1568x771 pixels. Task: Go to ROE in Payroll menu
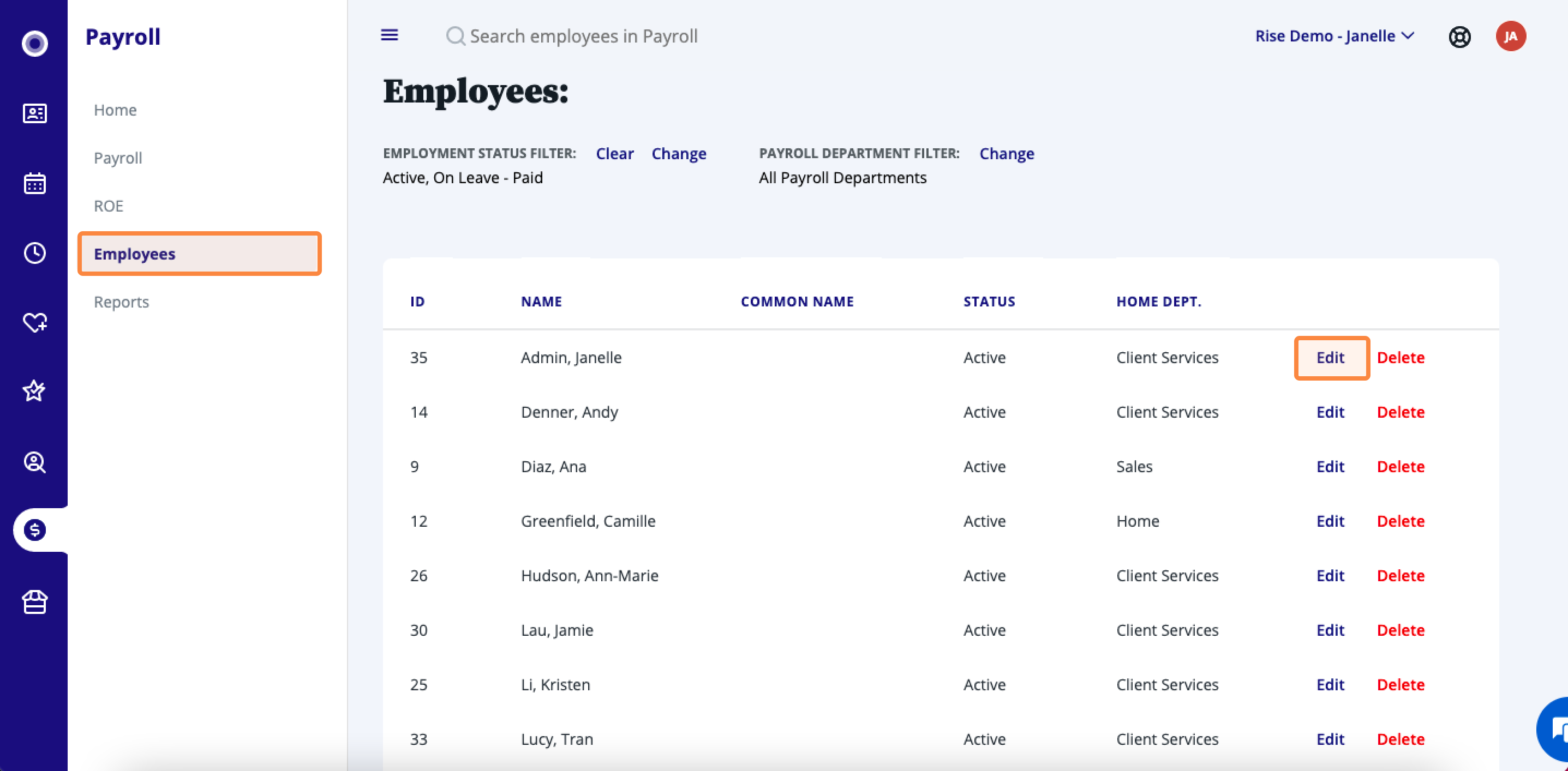click(109, 206)
